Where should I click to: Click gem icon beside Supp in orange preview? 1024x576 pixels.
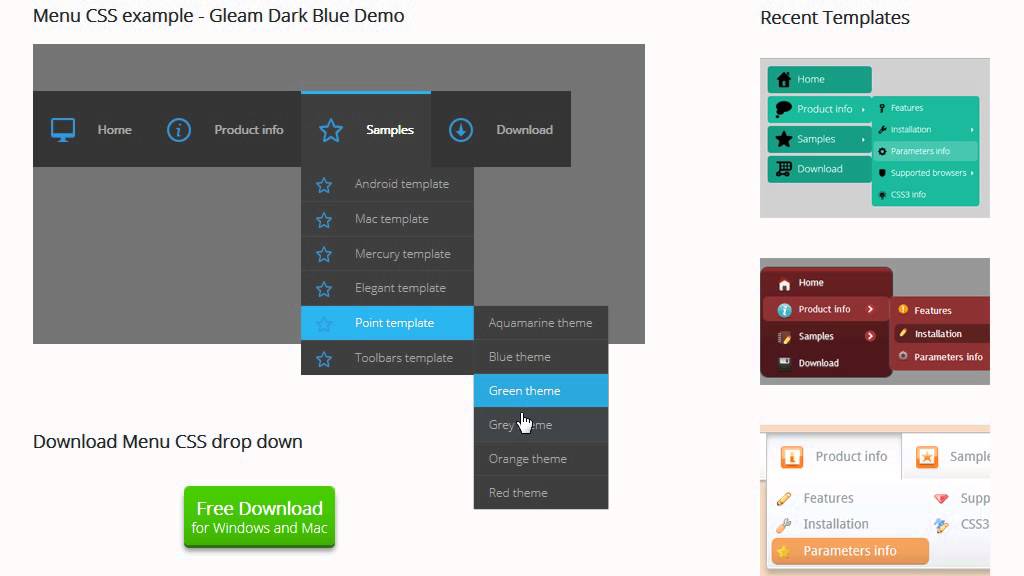[941, 499]
